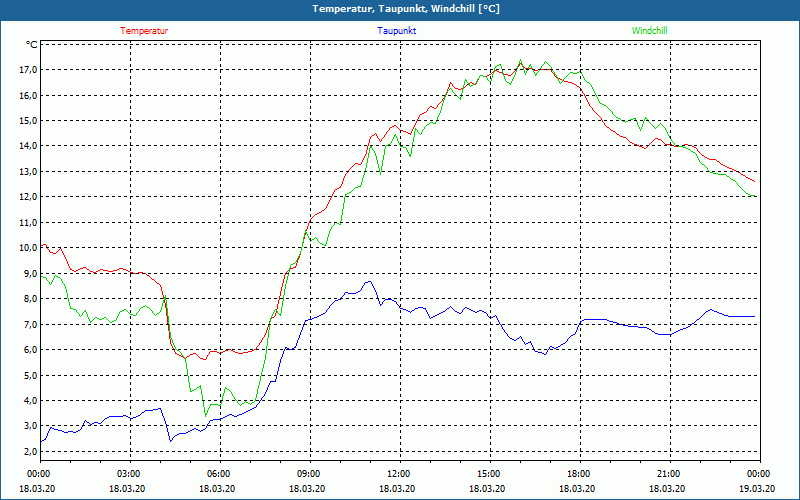Click the 5,0 y-axis value
This screenshot has width=800, height=500.
[x=31, y=376]
